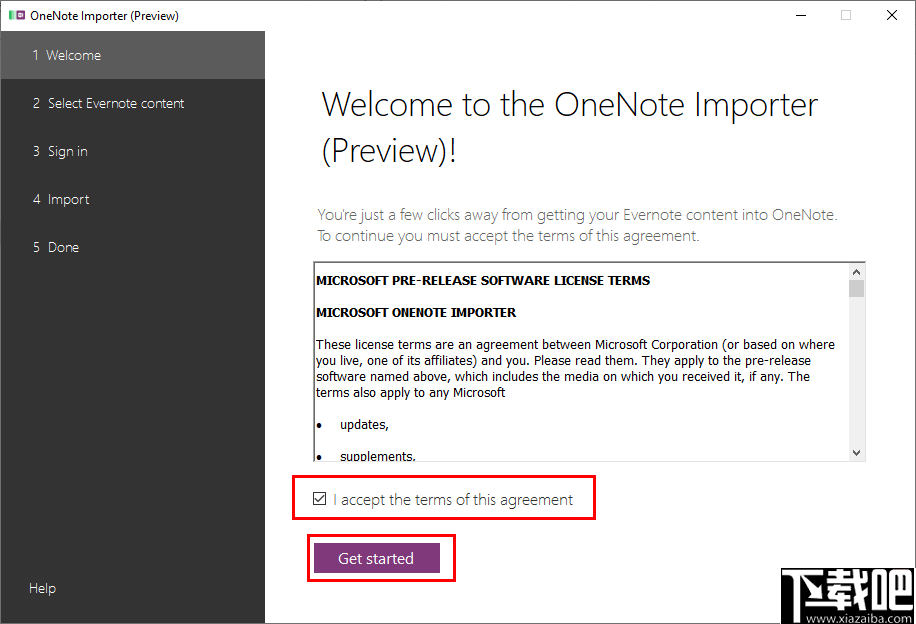Select the Welcome step in the sidebar
Viewport: 916px width, 624px height.
(68, 55)
